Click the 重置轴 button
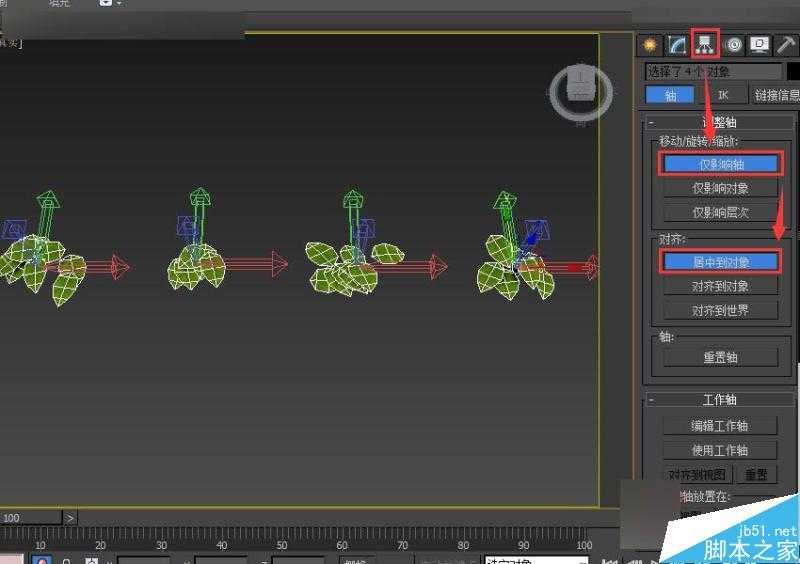This screenshot has width=800, height=564. [x=720, y=358]
